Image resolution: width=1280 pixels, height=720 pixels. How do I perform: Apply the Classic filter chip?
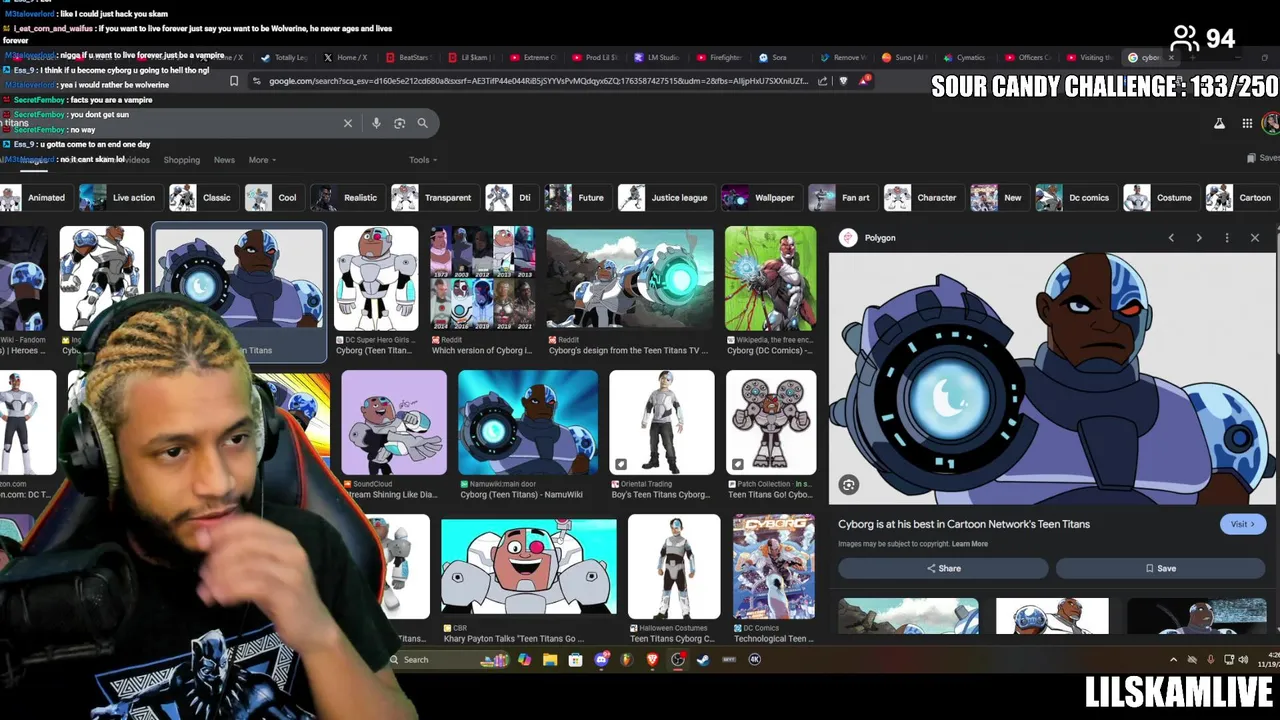point(203,198)
